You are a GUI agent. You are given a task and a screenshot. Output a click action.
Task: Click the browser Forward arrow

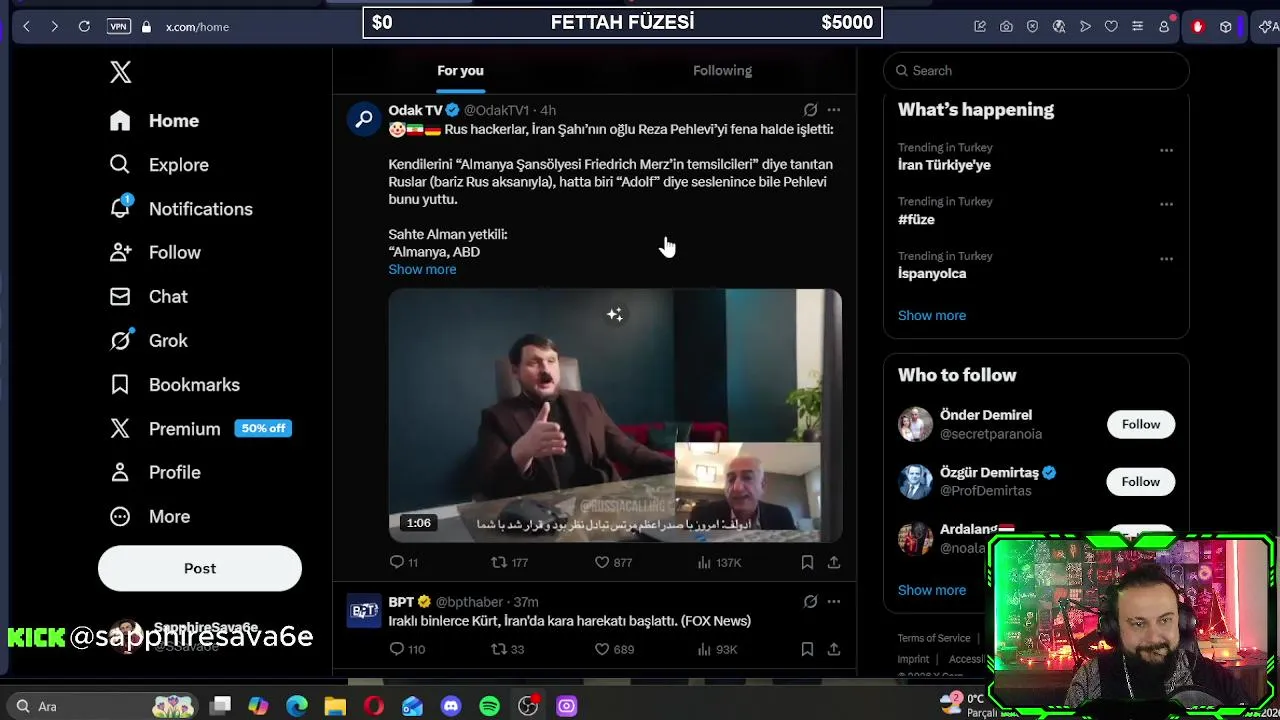click(x=54, y=27)
